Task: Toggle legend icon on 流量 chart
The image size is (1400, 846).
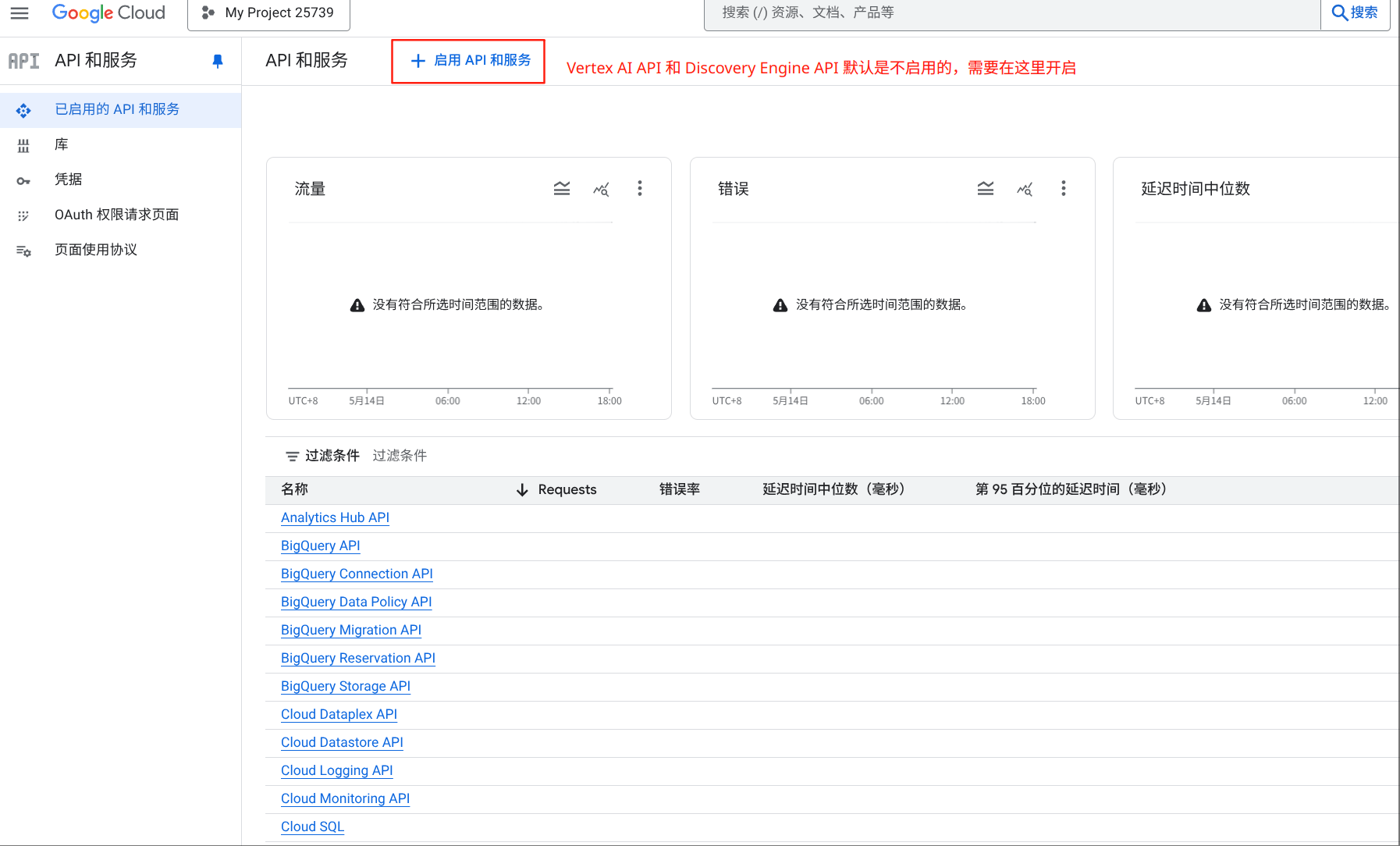Action: (x=562, y=189)
